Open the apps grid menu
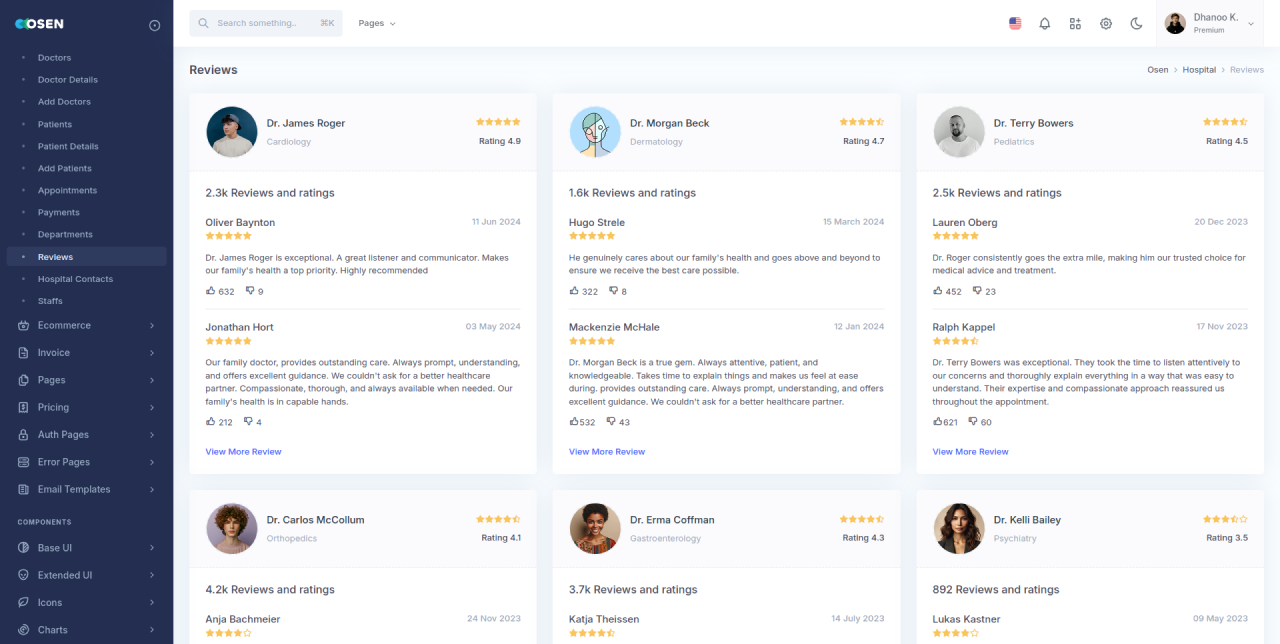This screenshot has width=1280, height=644. (1075, 23)
